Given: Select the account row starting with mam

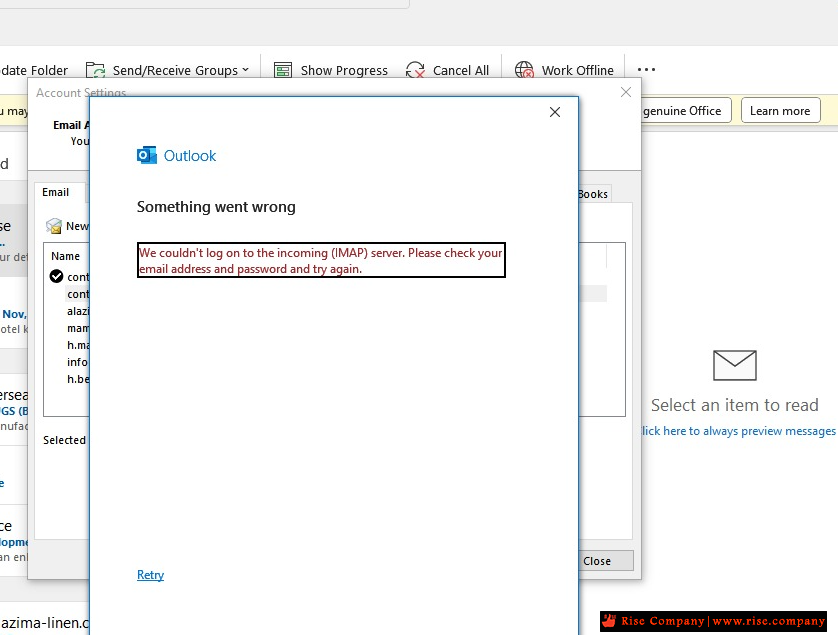Looking at the screenshot, I should click(78, 328).
